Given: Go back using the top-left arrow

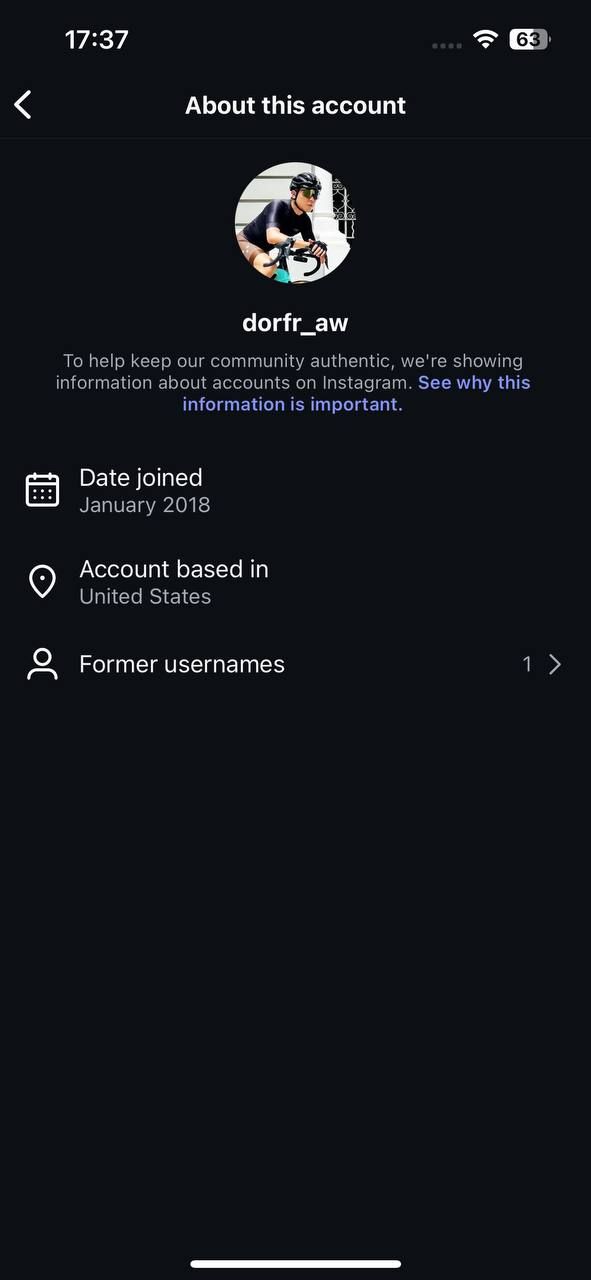Looking at the screenshot, I should click(x=23, y=105).
